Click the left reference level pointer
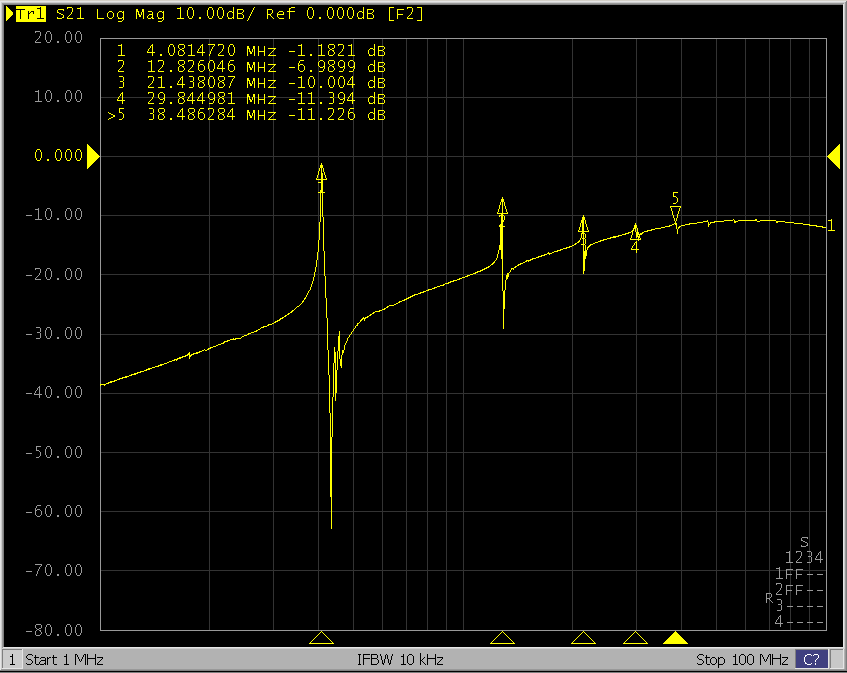 (x=92, y=156)
